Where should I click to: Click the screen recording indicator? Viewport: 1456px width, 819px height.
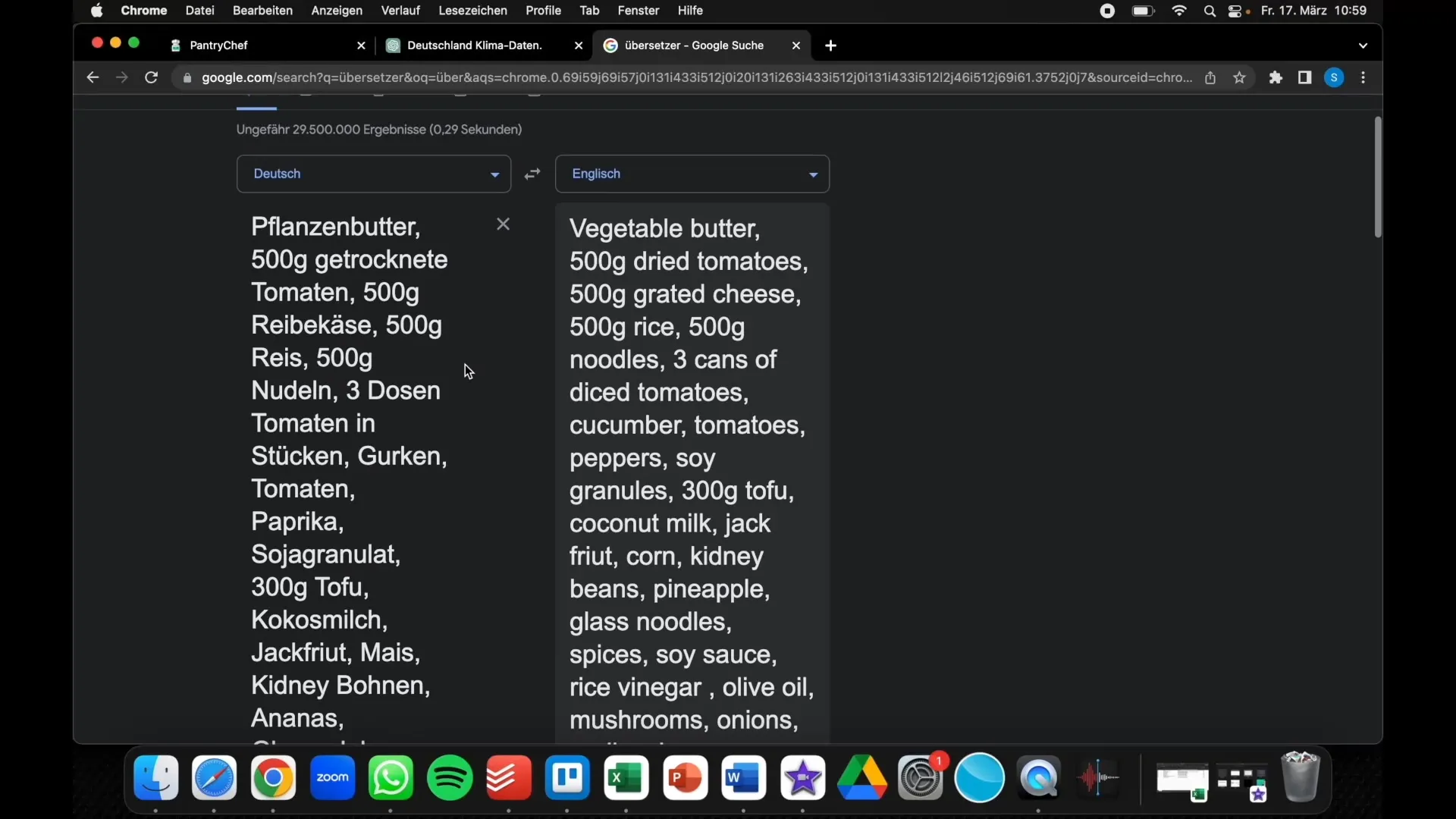(x=1108, y=11)
